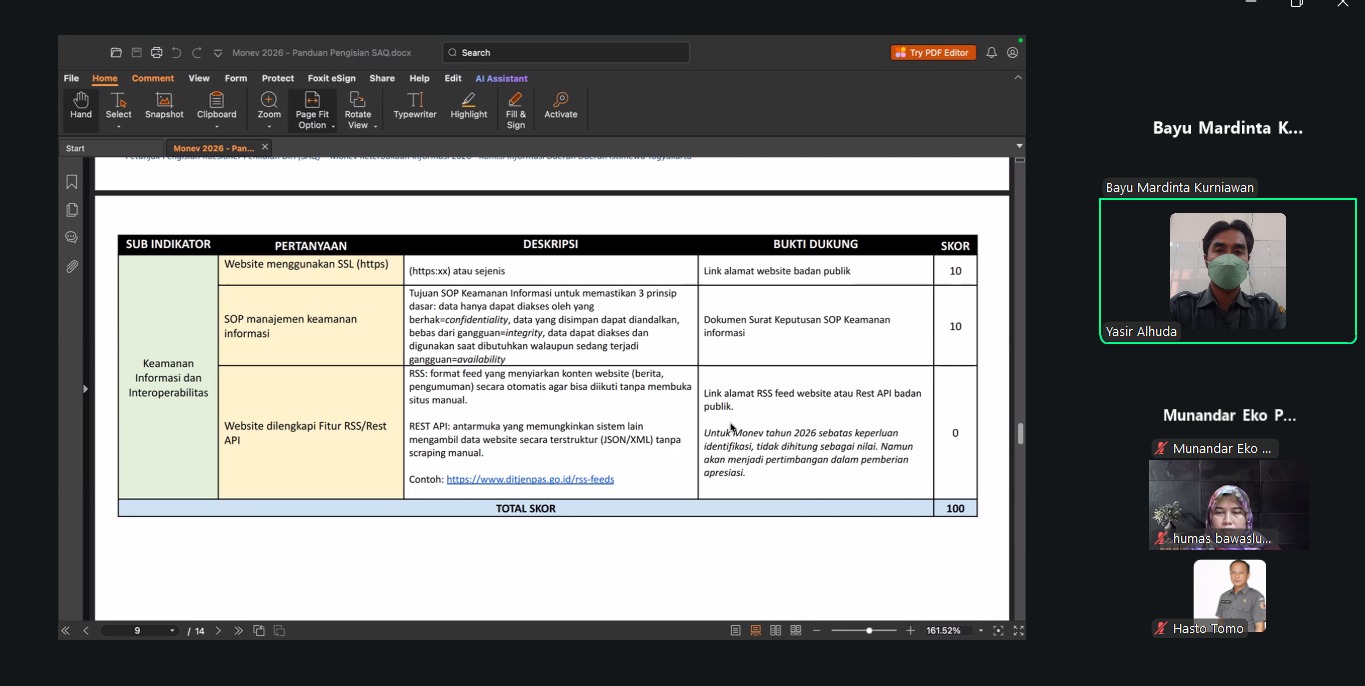This screenshot has height=686, width=1365.
Task: Toggle continuous page view mode
Action: pos(756,631)
